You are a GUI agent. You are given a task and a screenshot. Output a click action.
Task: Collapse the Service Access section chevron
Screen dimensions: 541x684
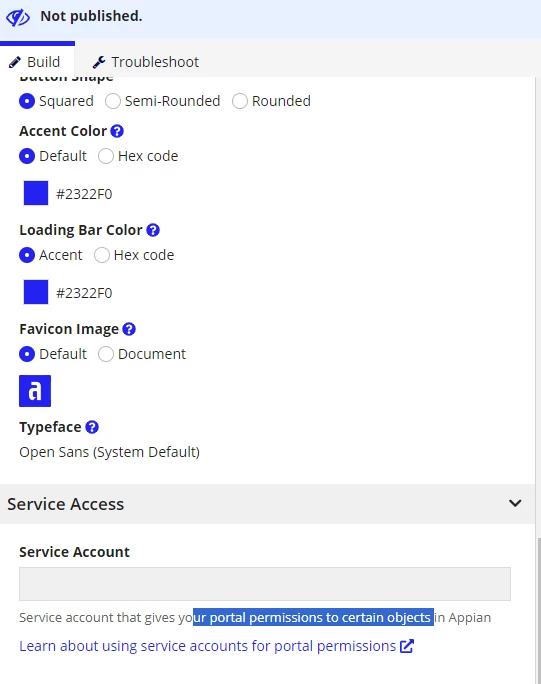tap(515, 503)
